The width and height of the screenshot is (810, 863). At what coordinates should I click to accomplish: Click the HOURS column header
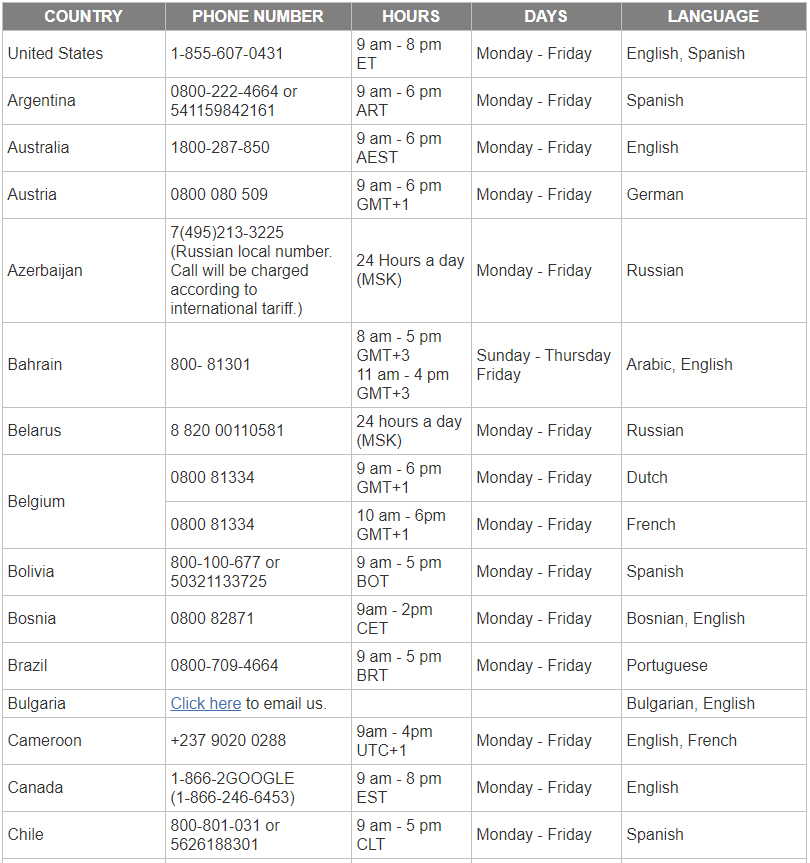[x=410, y=16]
